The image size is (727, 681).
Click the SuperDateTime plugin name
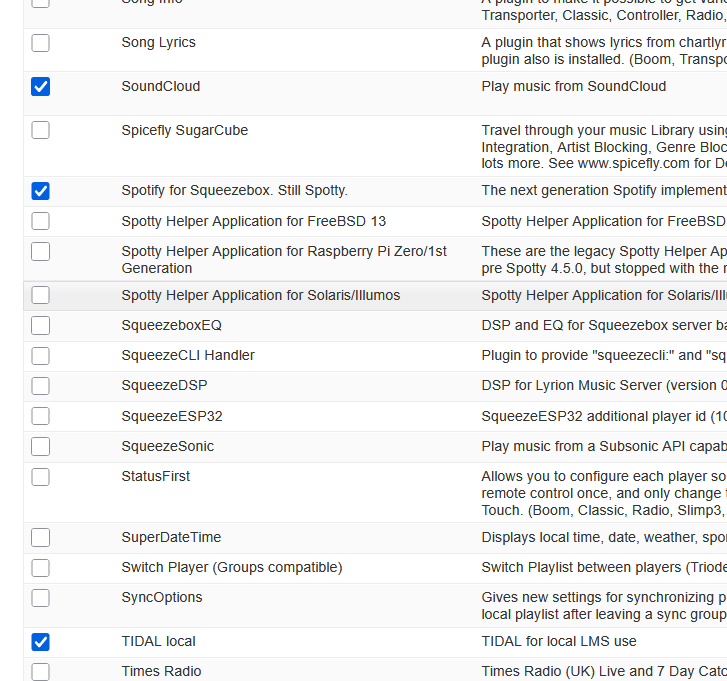tap(171, 537)
